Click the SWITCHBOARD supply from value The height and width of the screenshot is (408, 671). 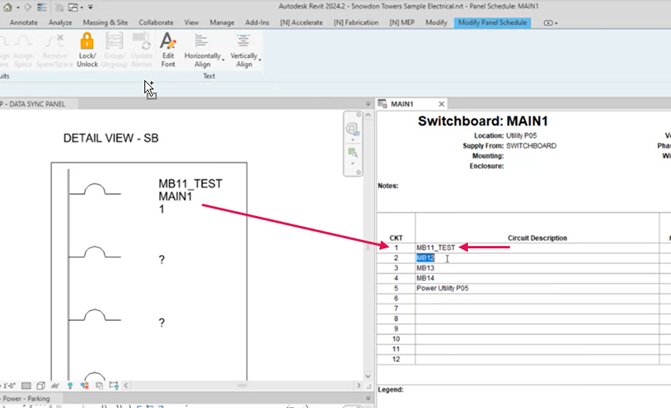[531, 146]
